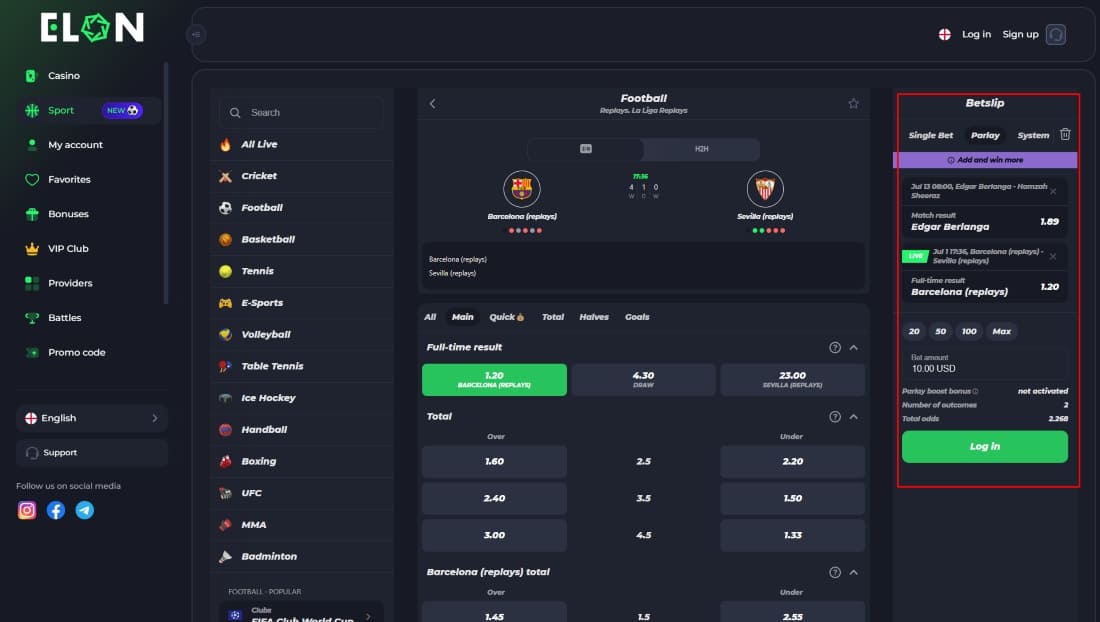Clear betslip with the trash icon
This screenshot has width=1100, height=622.
coord(1065,134)
